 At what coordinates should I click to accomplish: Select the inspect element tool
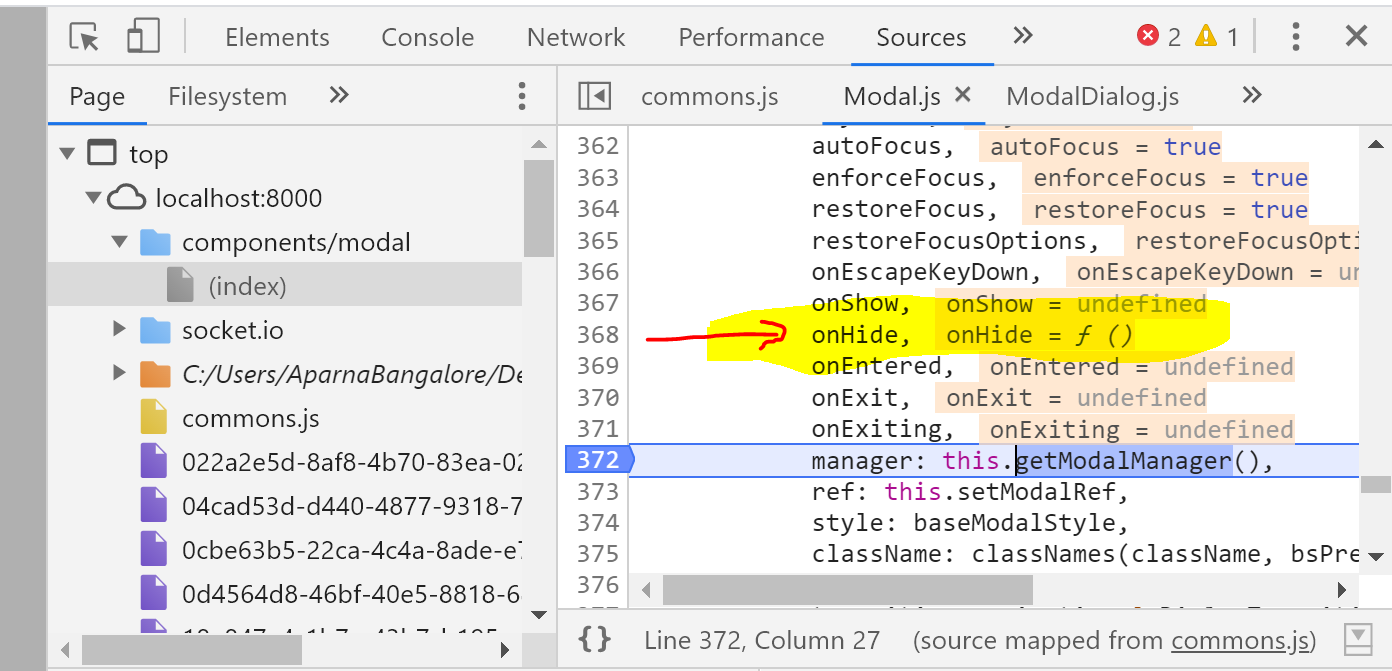tap(84, 36)
